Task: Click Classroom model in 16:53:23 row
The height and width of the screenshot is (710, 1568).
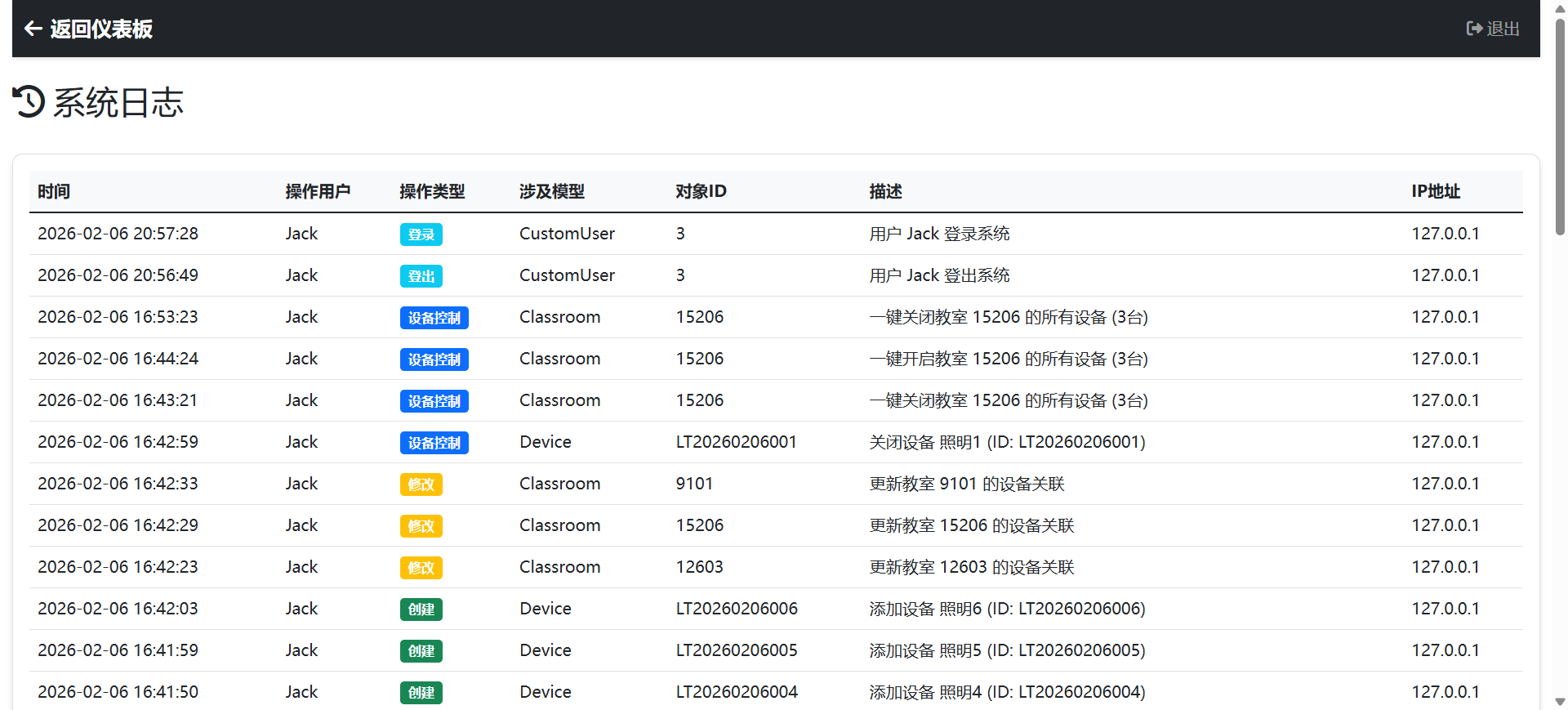Action: click(559, 317)
